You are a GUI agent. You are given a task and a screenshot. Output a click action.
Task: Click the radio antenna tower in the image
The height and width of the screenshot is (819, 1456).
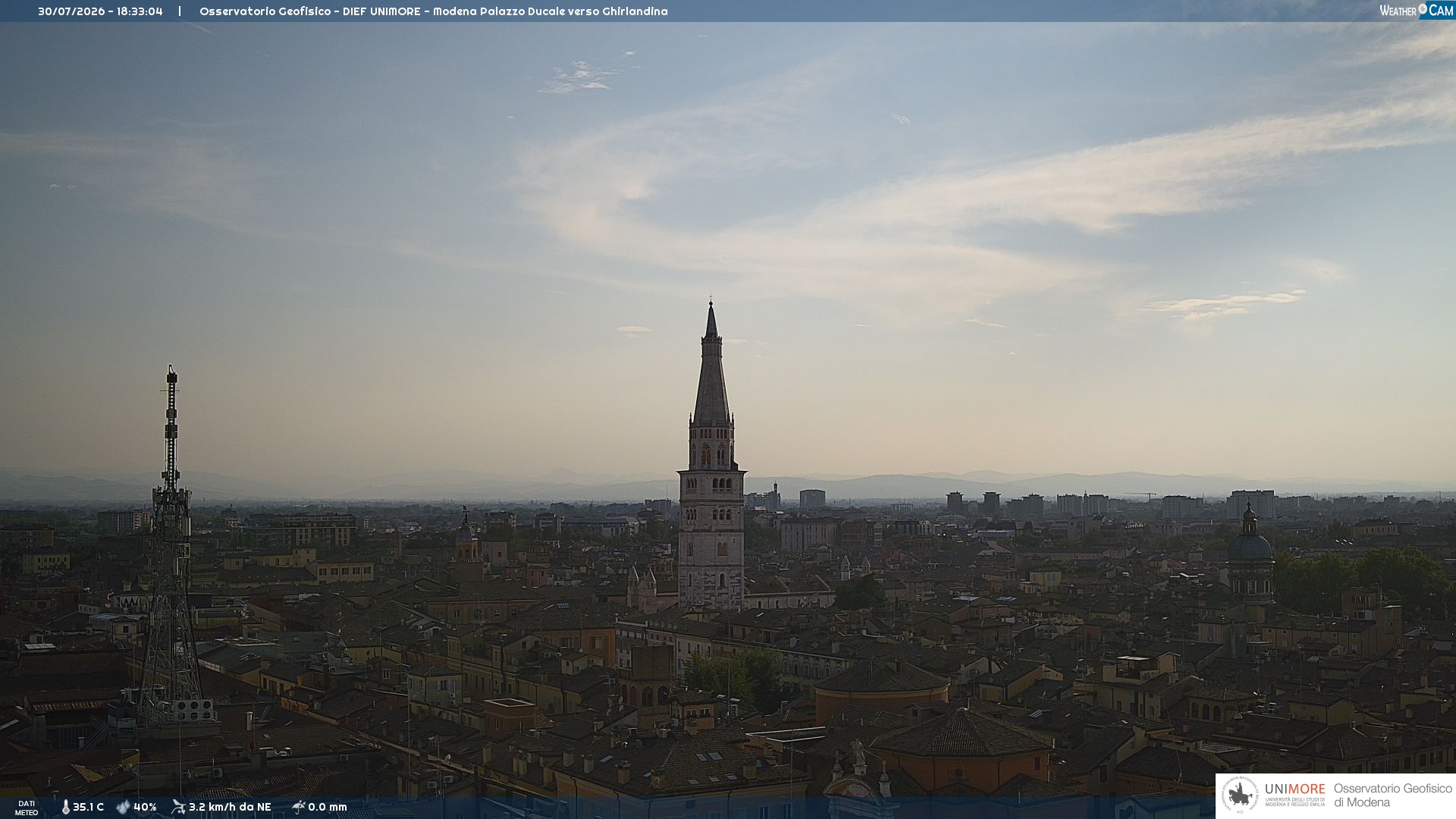pos(171,546)
